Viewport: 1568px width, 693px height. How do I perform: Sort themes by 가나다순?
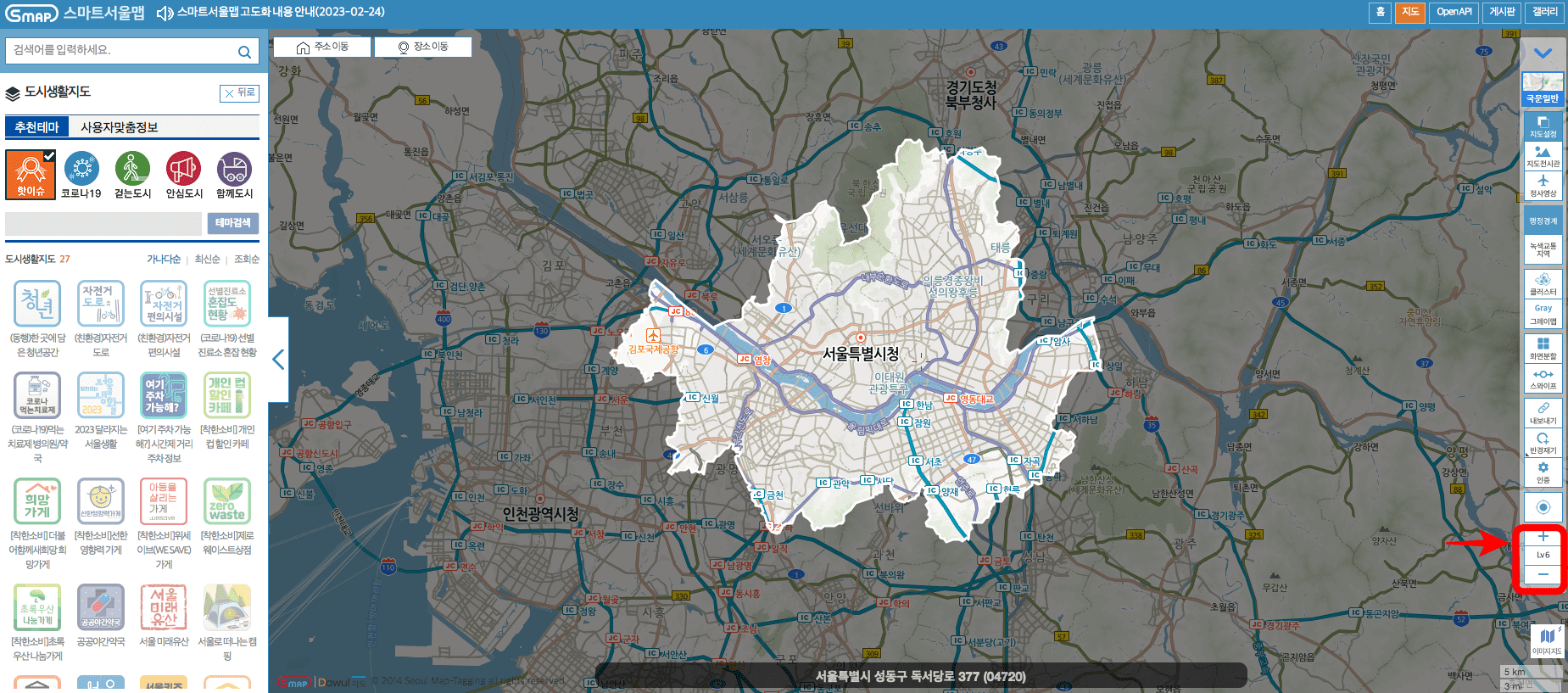pyautogui.click(x=164, y=260)
